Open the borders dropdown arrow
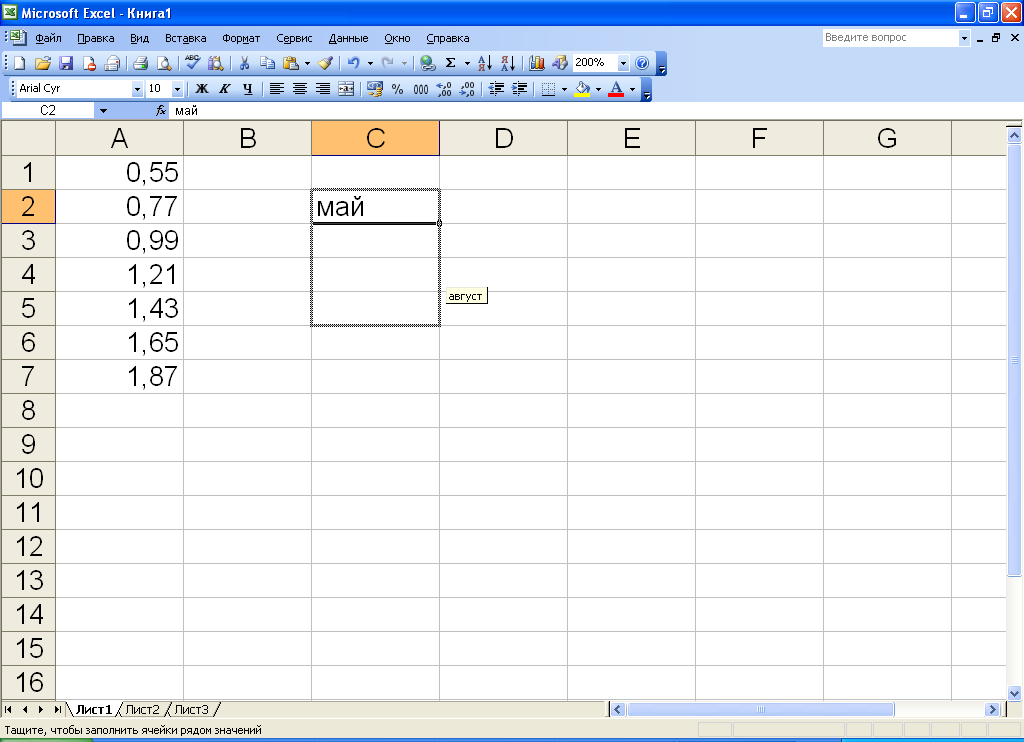Viewport: 1024px width, 742px height. point(564,89)
